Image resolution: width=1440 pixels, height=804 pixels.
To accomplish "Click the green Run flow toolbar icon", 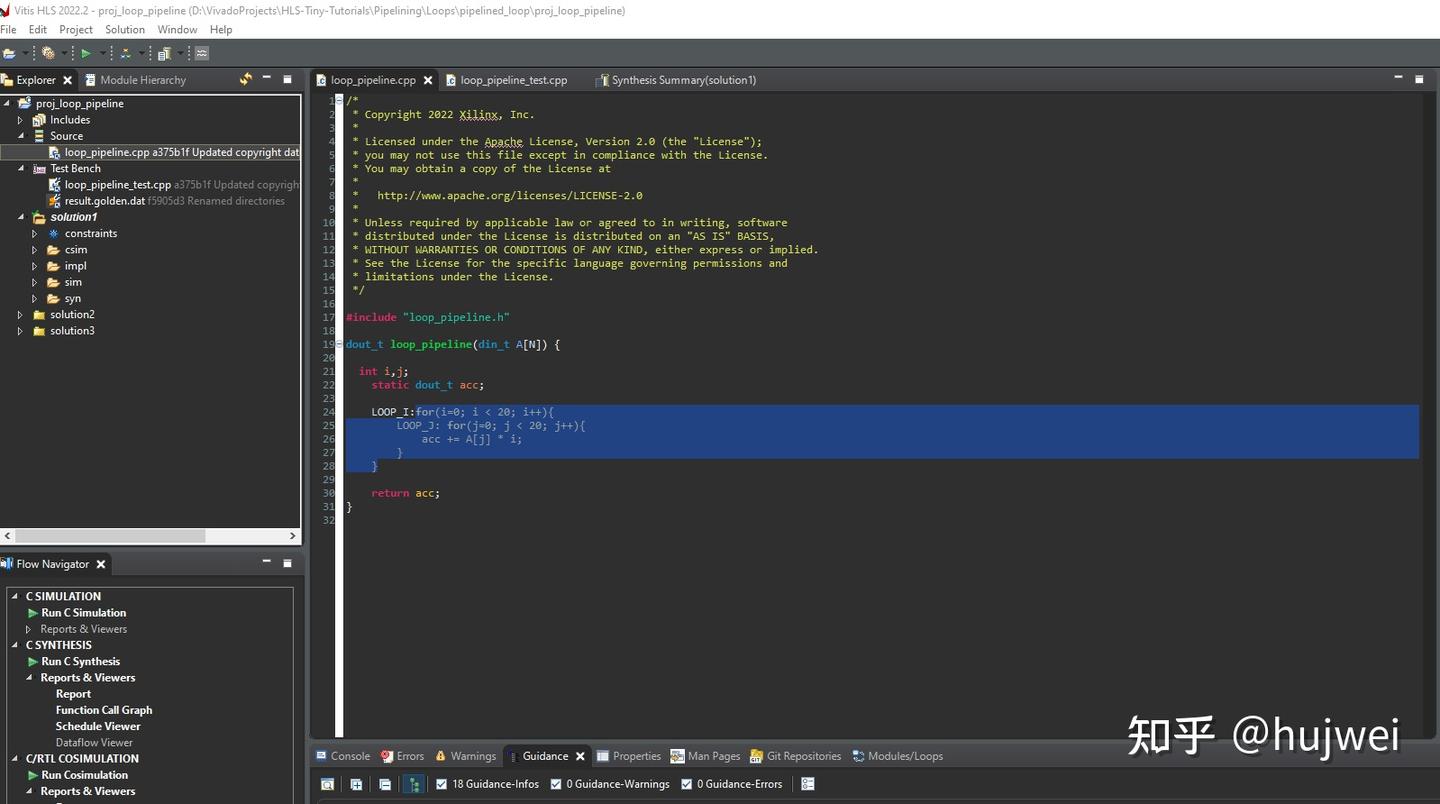I will point(86,53).
